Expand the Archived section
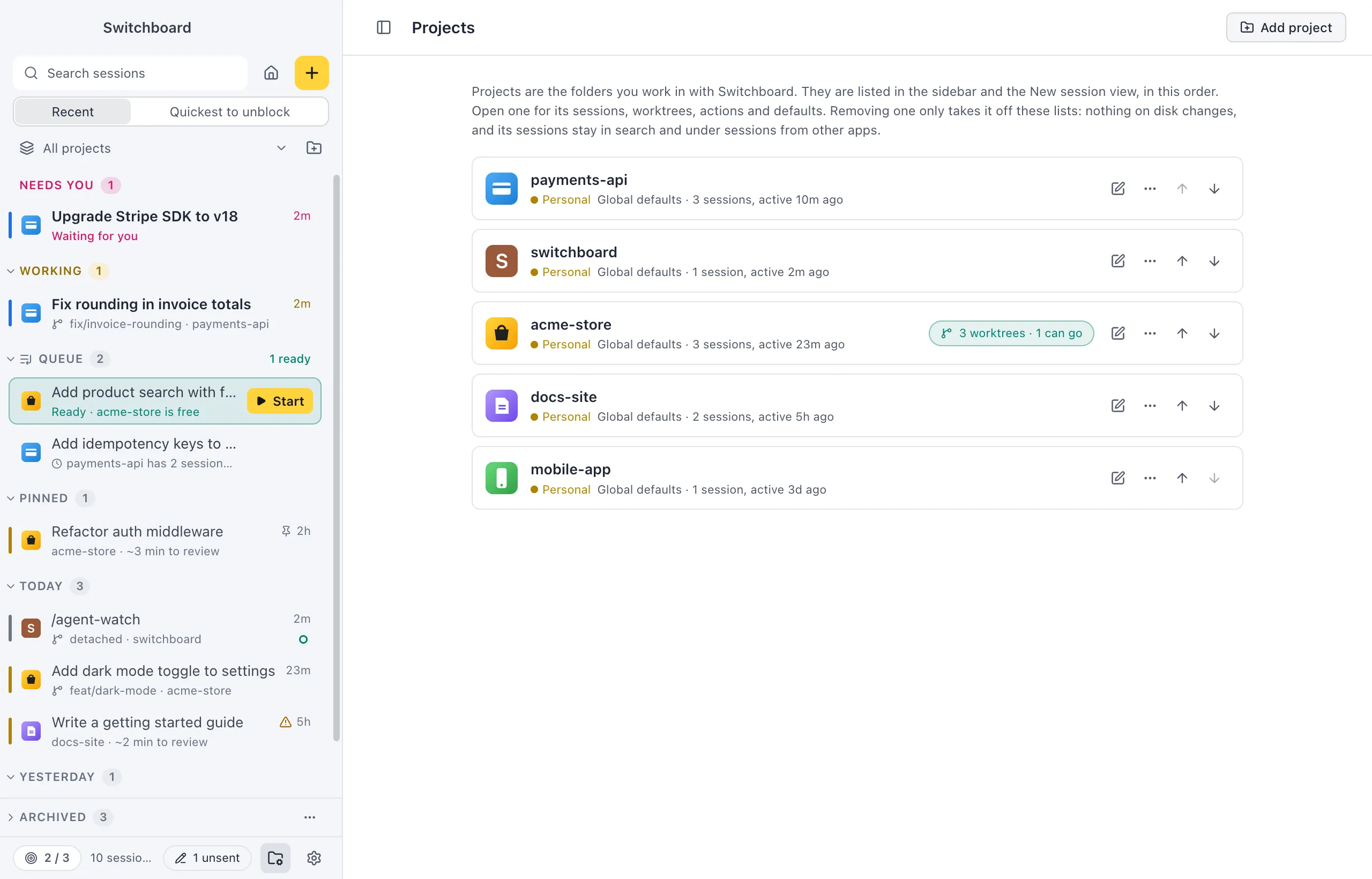1372x879 pixels. click(x=10, y=817)
